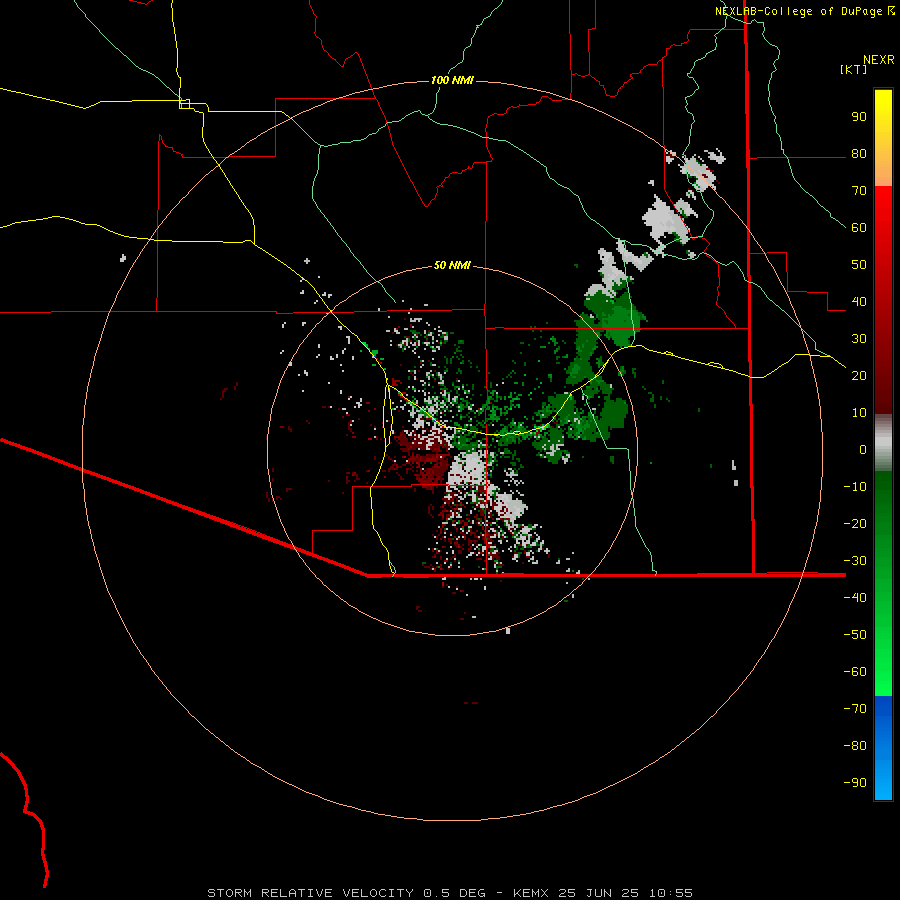Click the -50 value on the velocity scale
900x900 pixels.
coord(855,634)
